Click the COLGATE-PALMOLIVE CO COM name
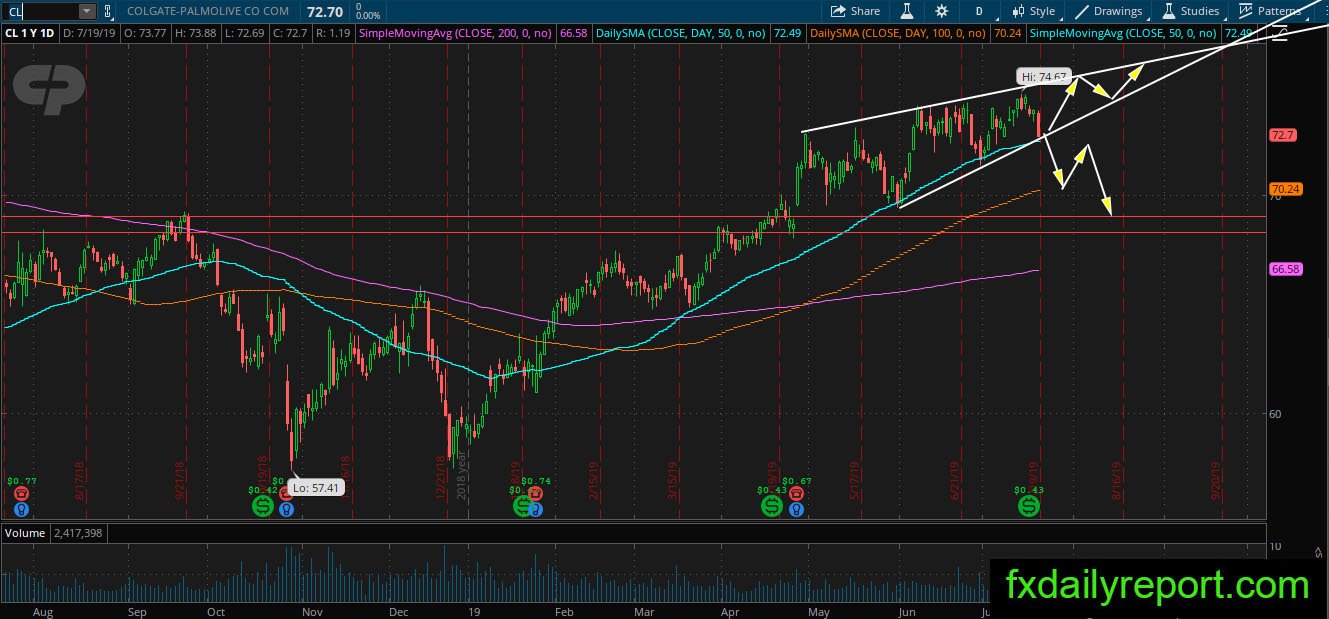The height and width of the screenshot is (619, 1329). (x=208, y=11)
